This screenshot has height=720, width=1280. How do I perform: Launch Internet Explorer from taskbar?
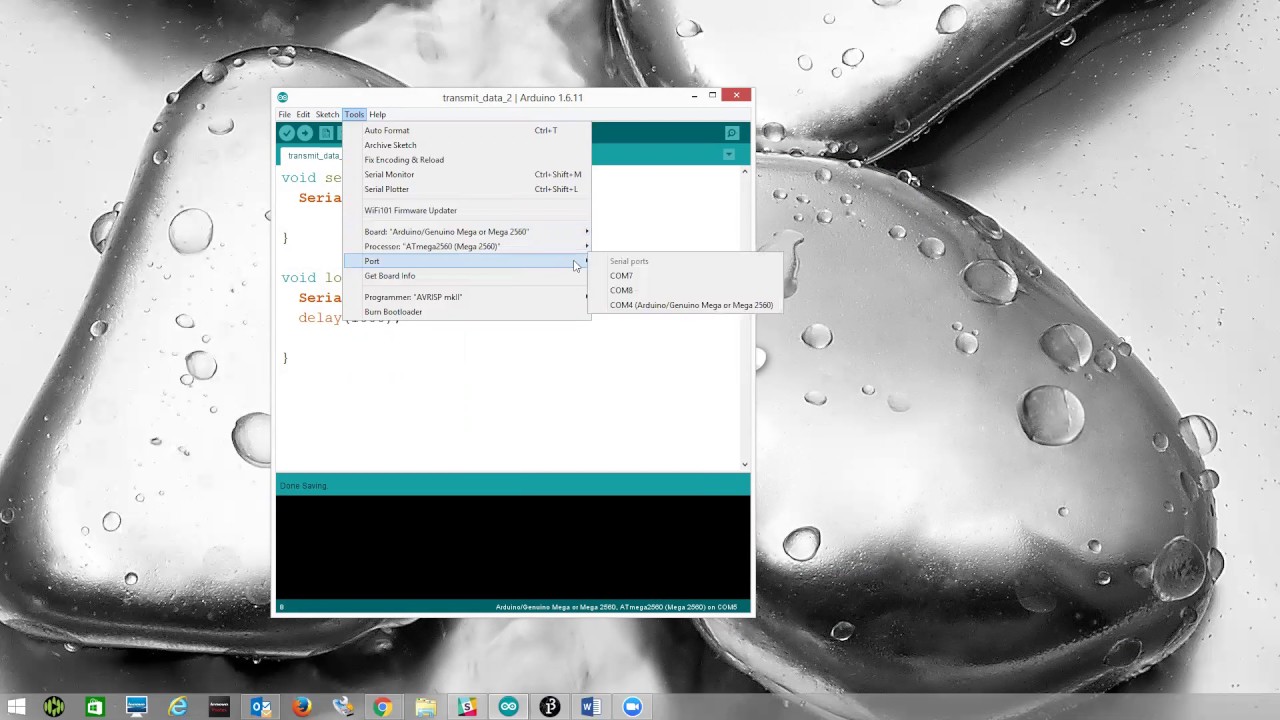pos(178,707)
